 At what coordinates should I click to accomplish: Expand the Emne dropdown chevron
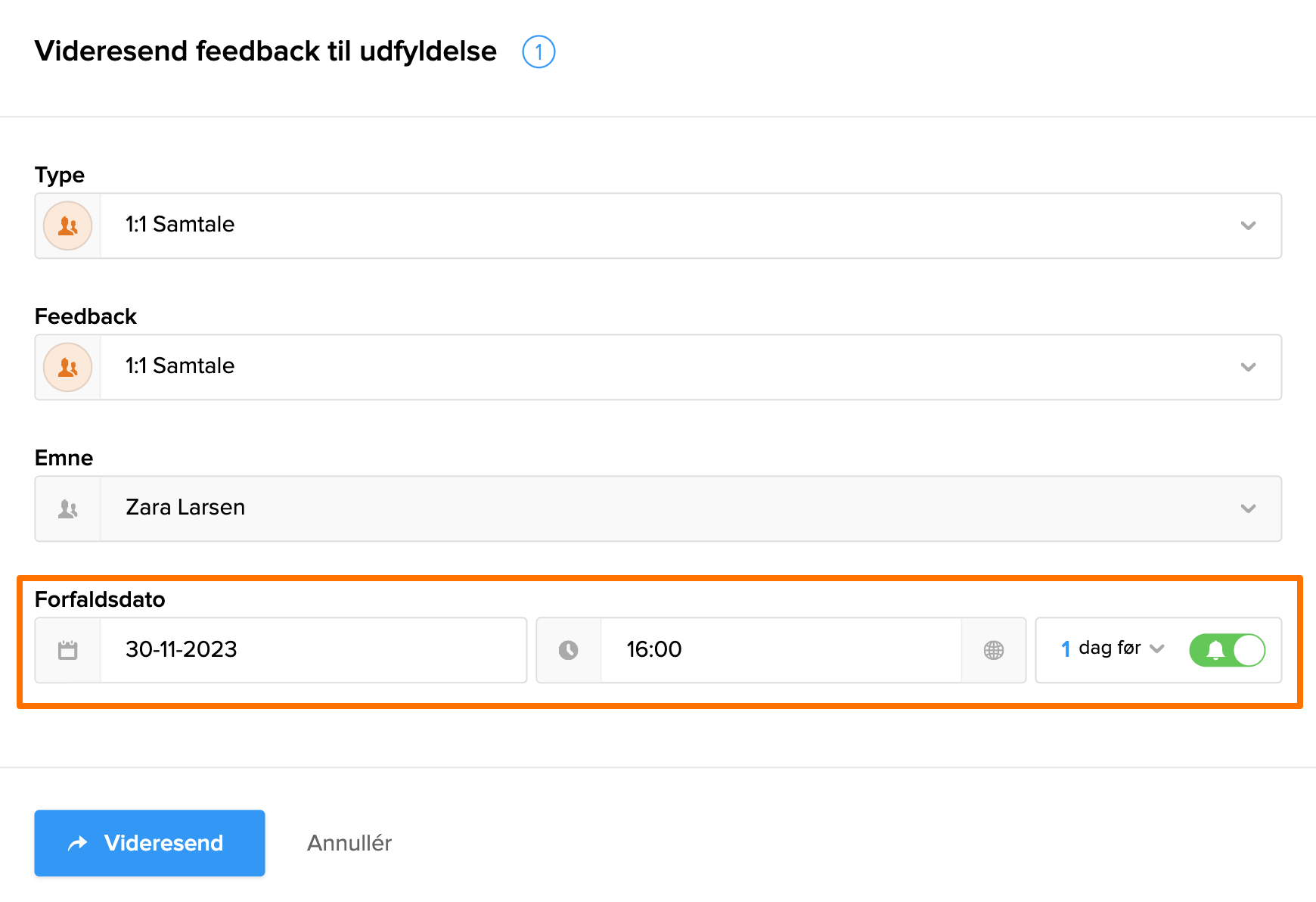pos(1248,509)
